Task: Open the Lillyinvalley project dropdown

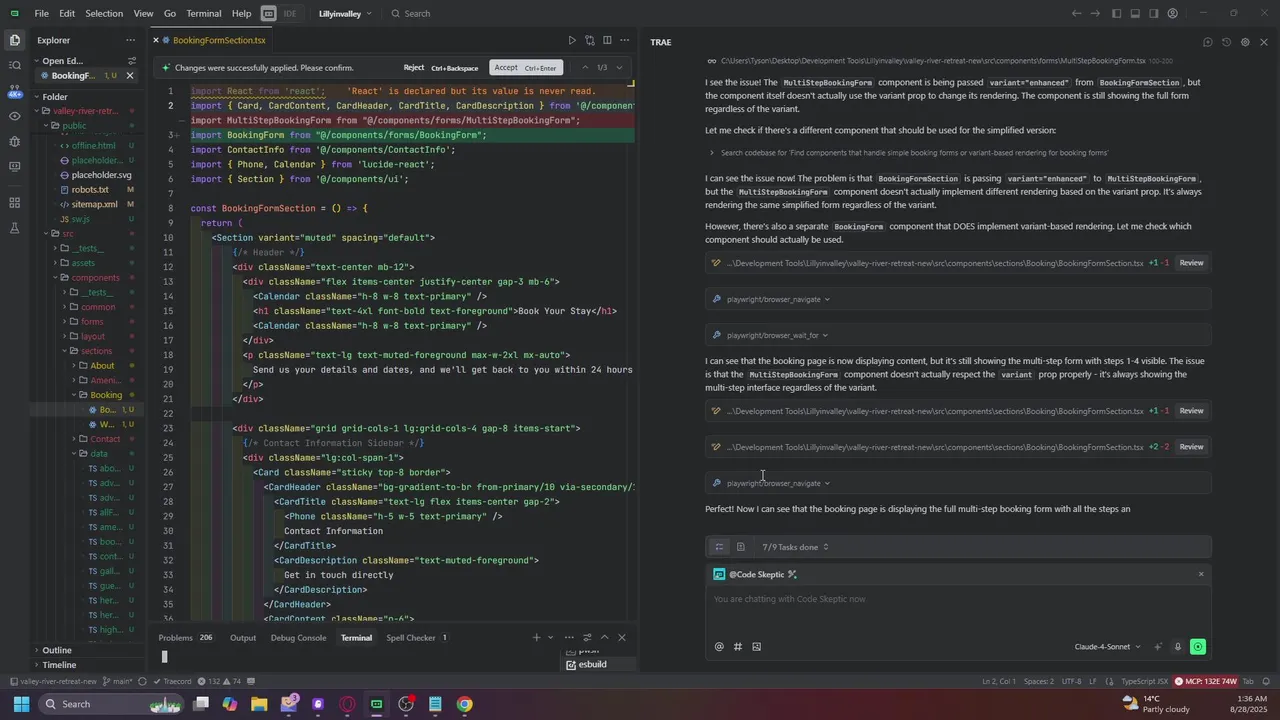Action: point(345,13)
